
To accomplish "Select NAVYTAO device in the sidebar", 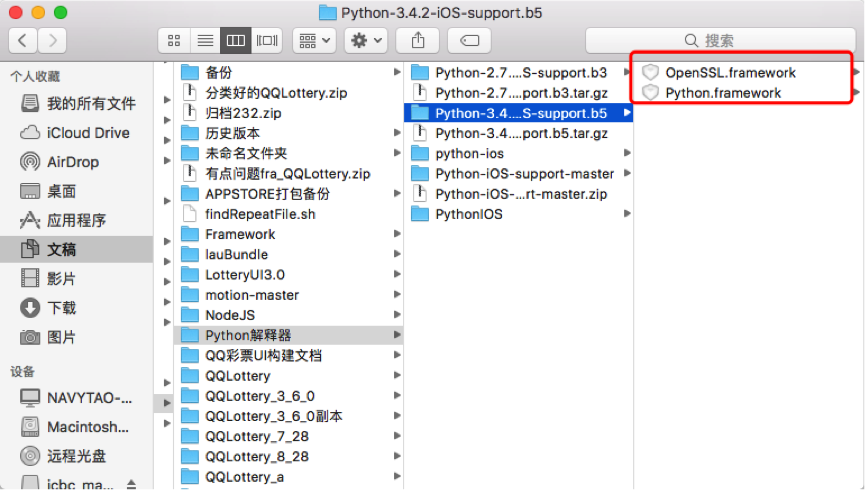I will pyautogui.click(x=77, y=398).
